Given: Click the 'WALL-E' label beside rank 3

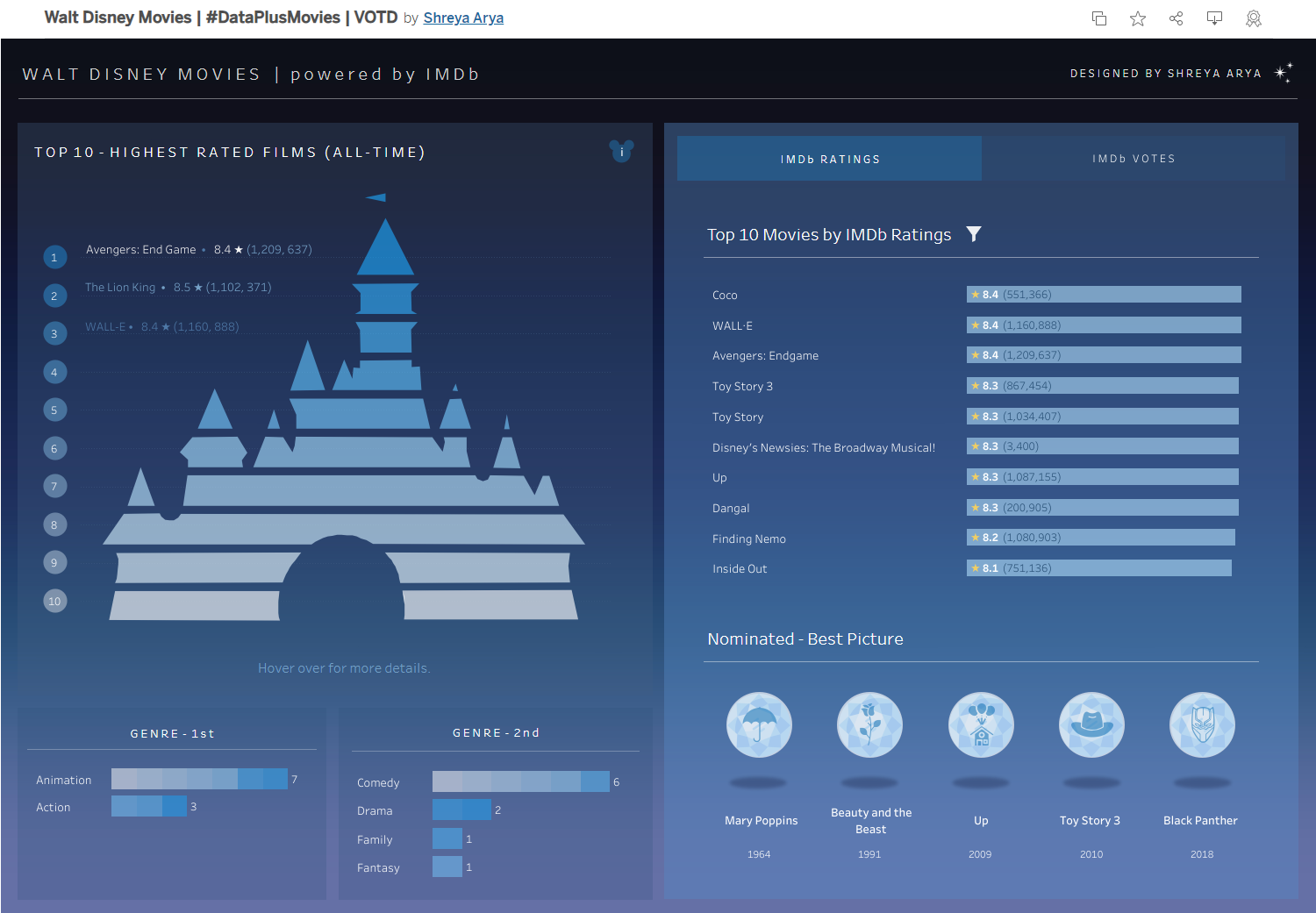Looking at the screenshot, I should pos(105,327).
